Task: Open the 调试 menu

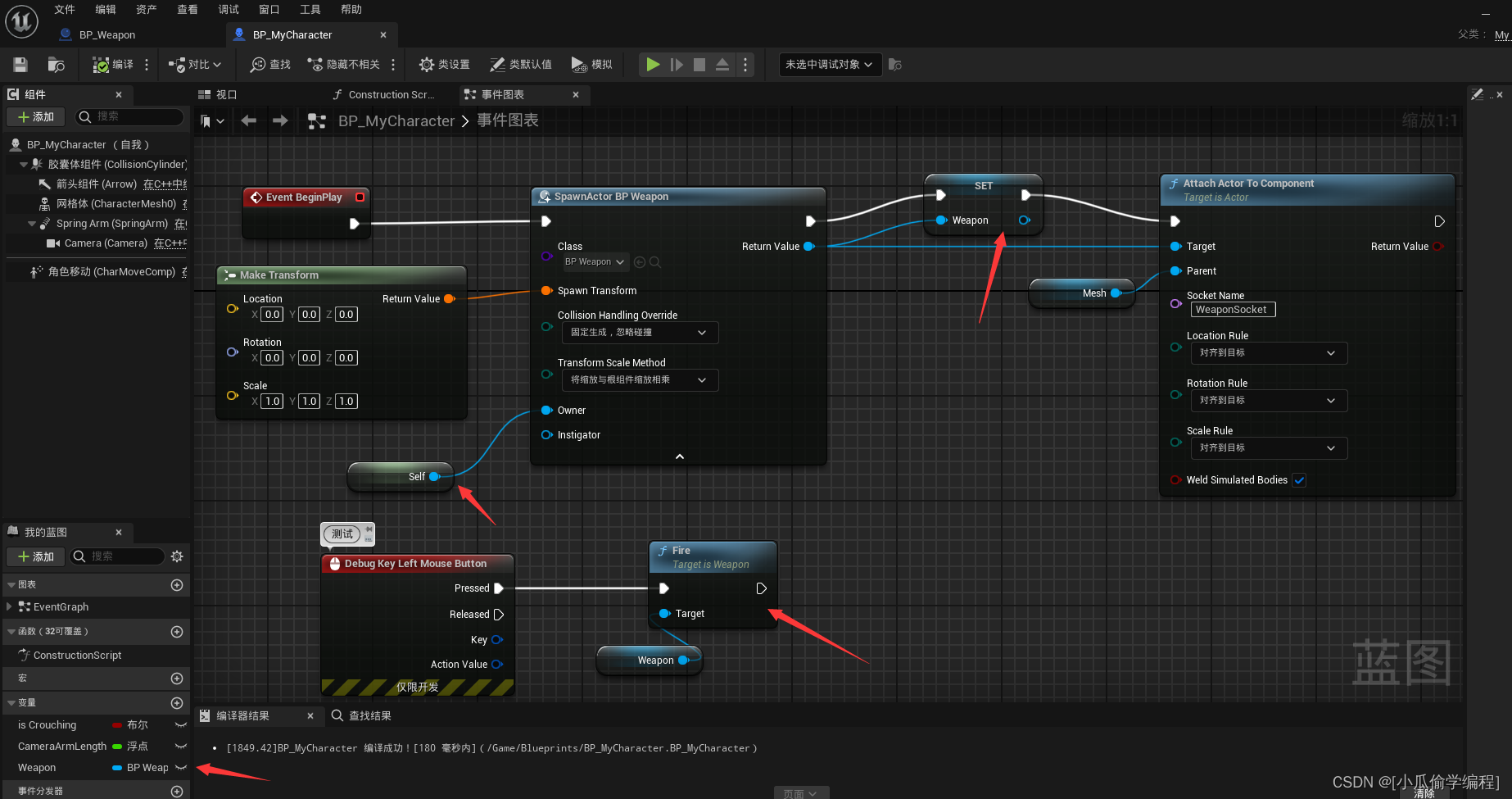Action: pyautogui.click(x=229, y=10)
